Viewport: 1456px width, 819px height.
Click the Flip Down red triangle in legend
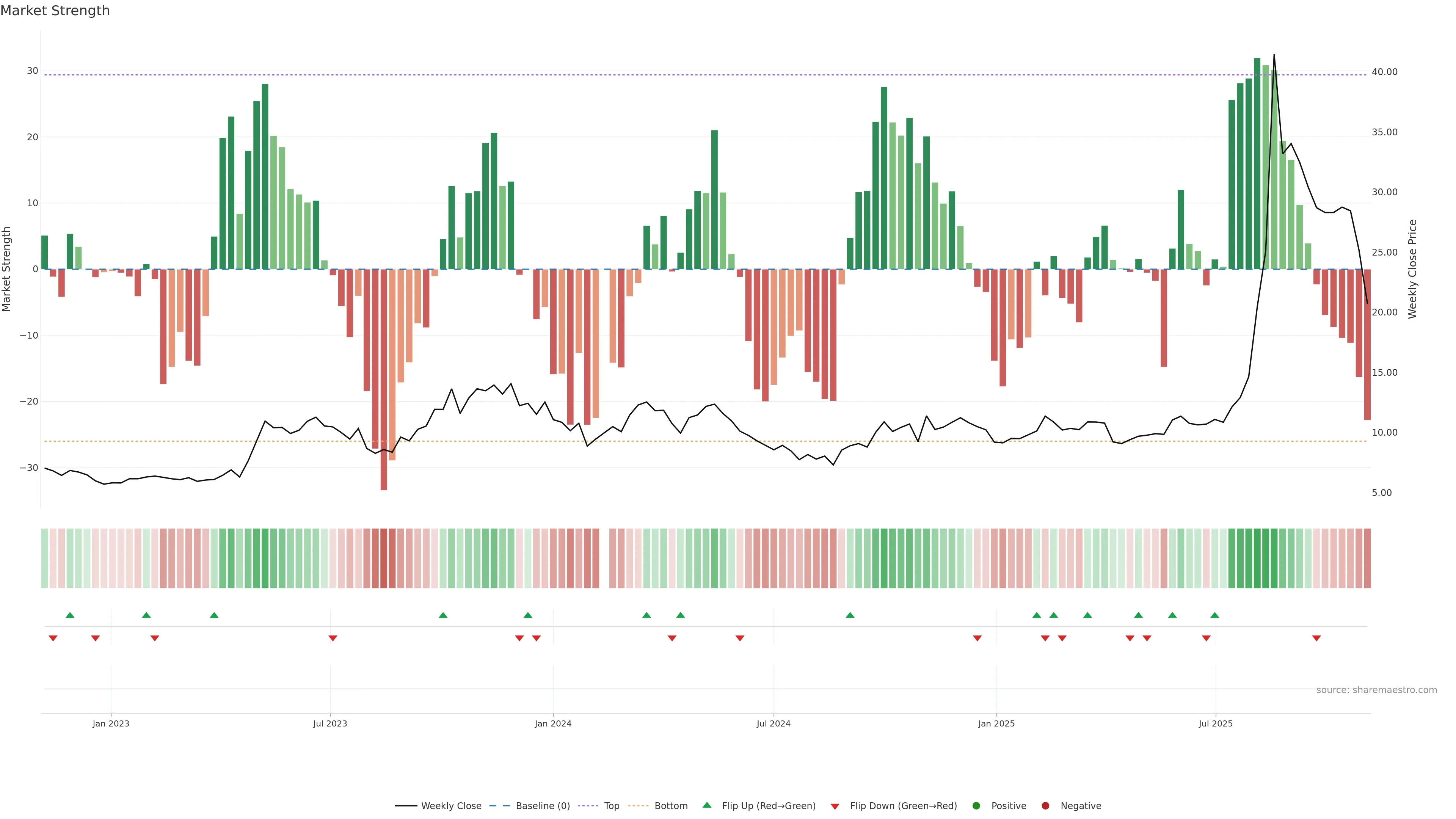(835, 806)
